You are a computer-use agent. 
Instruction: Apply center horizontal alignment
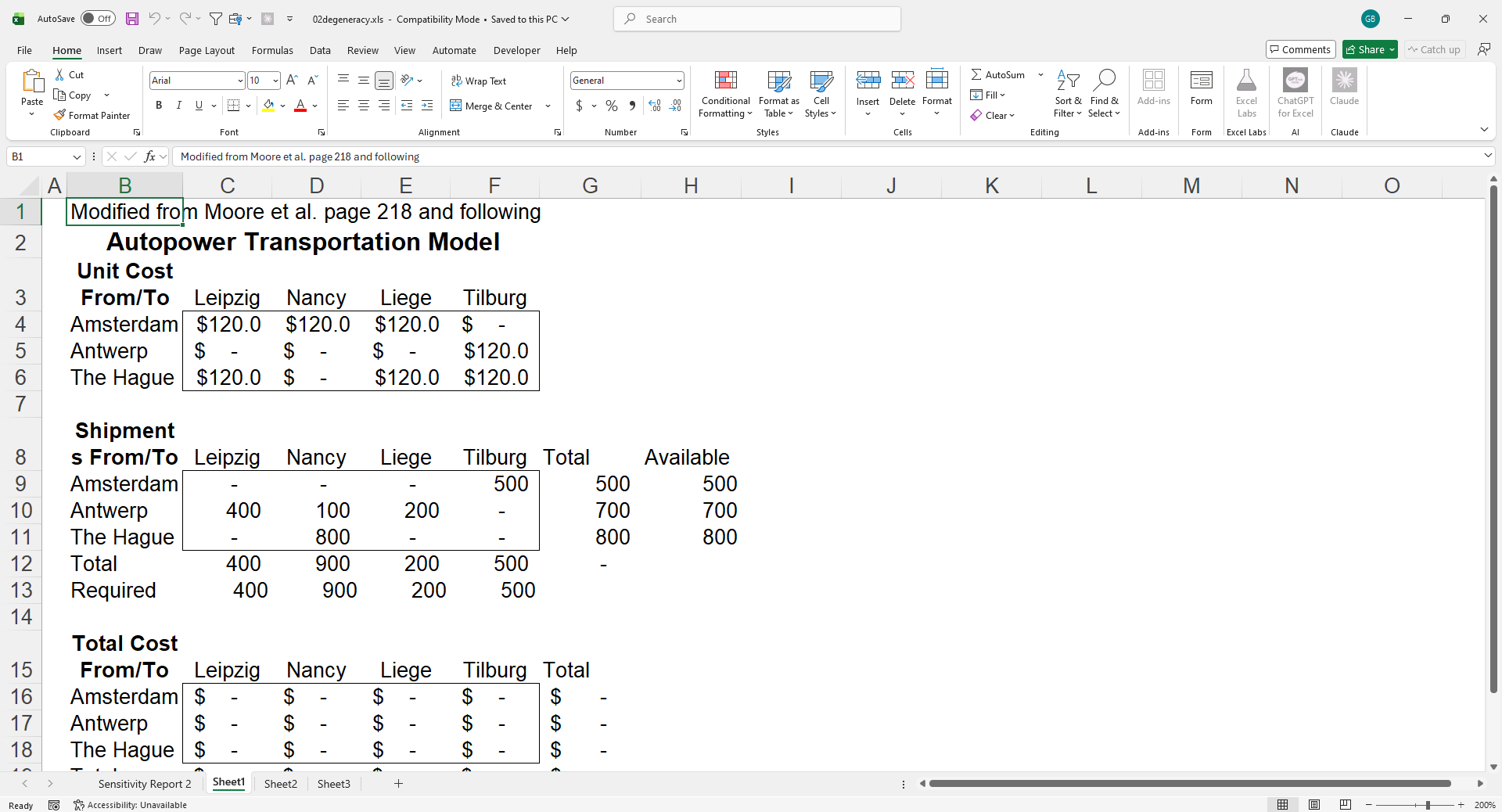(364, 106)
